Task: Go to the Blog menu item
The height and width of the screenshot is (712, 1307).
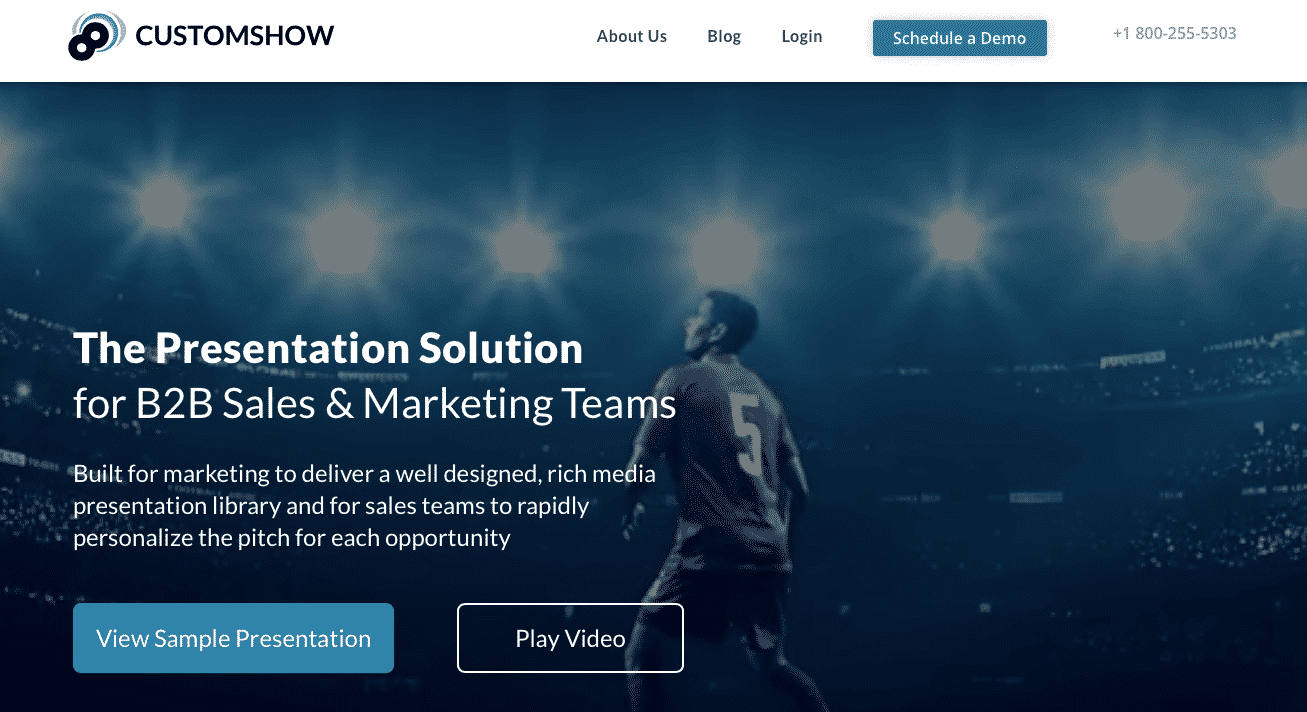Action: click(724, 36)
